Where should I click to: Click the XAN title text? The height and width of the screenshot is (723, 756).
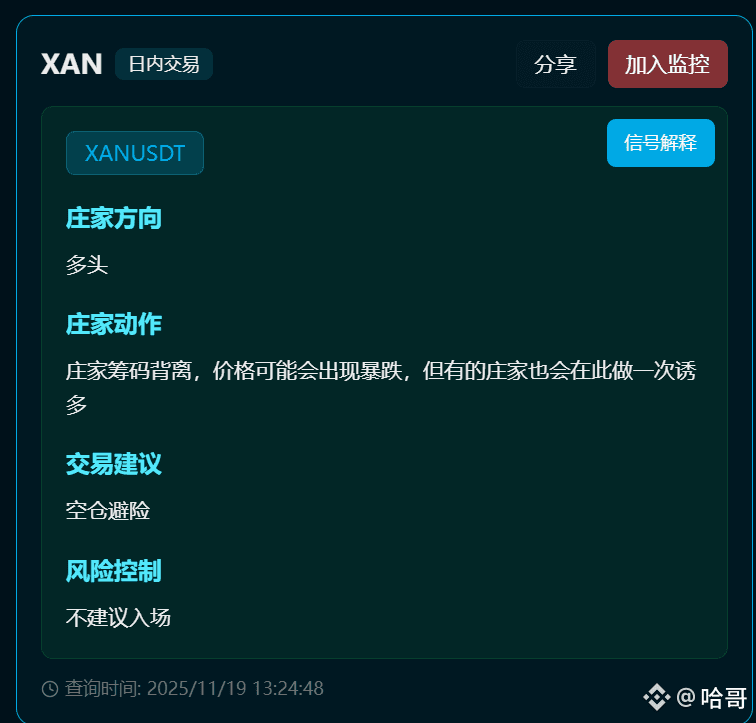(71, 64)
